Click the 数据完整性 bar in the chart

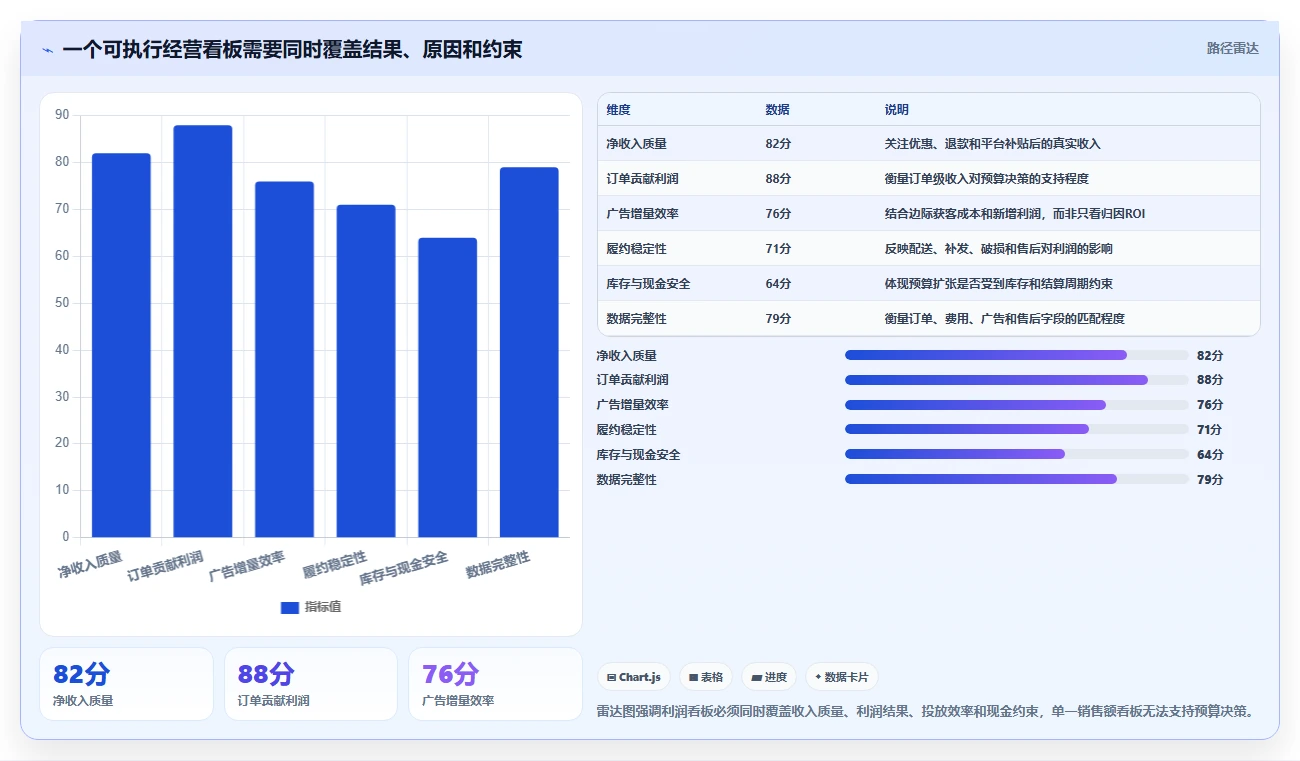click(x=529, y=352)
